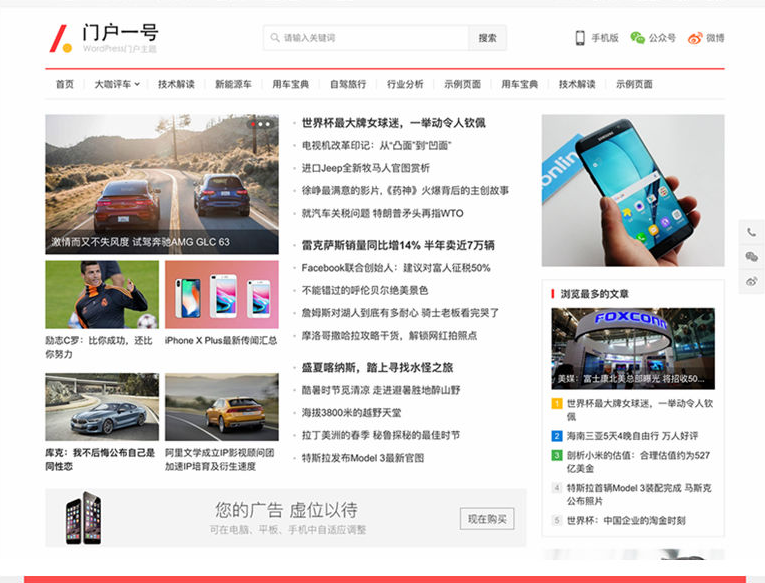Click the blue BMW coupe thumbnail
Viewport: 765px width, 583px height.
click(102, 407)
